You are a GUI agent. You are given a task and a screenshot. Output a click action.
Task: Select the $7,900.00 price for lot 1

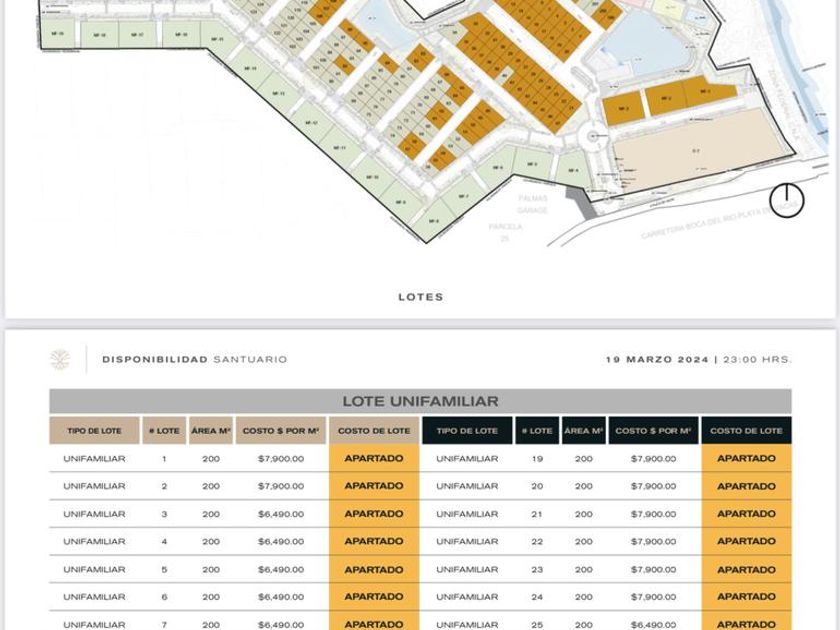tap(281, 459)
